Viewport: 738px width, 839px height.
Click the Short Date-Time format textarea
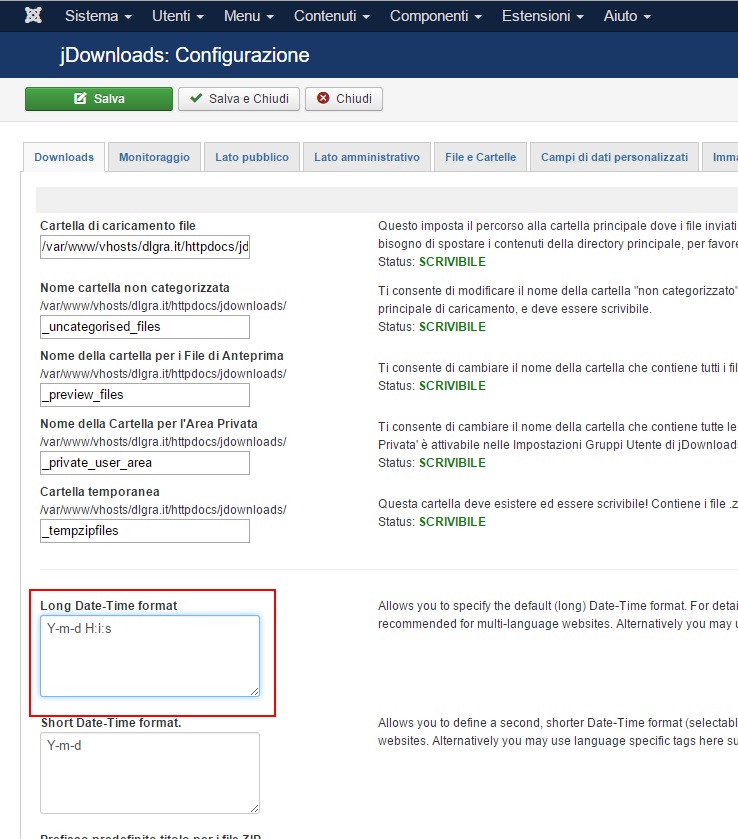click(x=150, y=773)
